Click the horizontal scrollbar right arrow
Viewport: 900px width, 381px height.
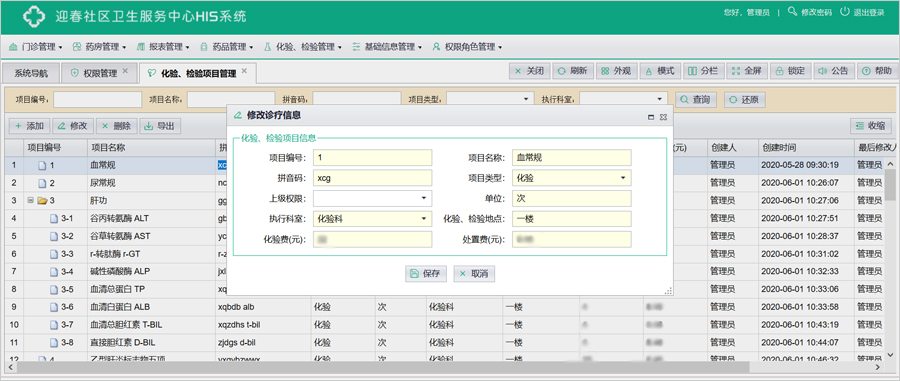pyautogui.click(x=878, y=367)
